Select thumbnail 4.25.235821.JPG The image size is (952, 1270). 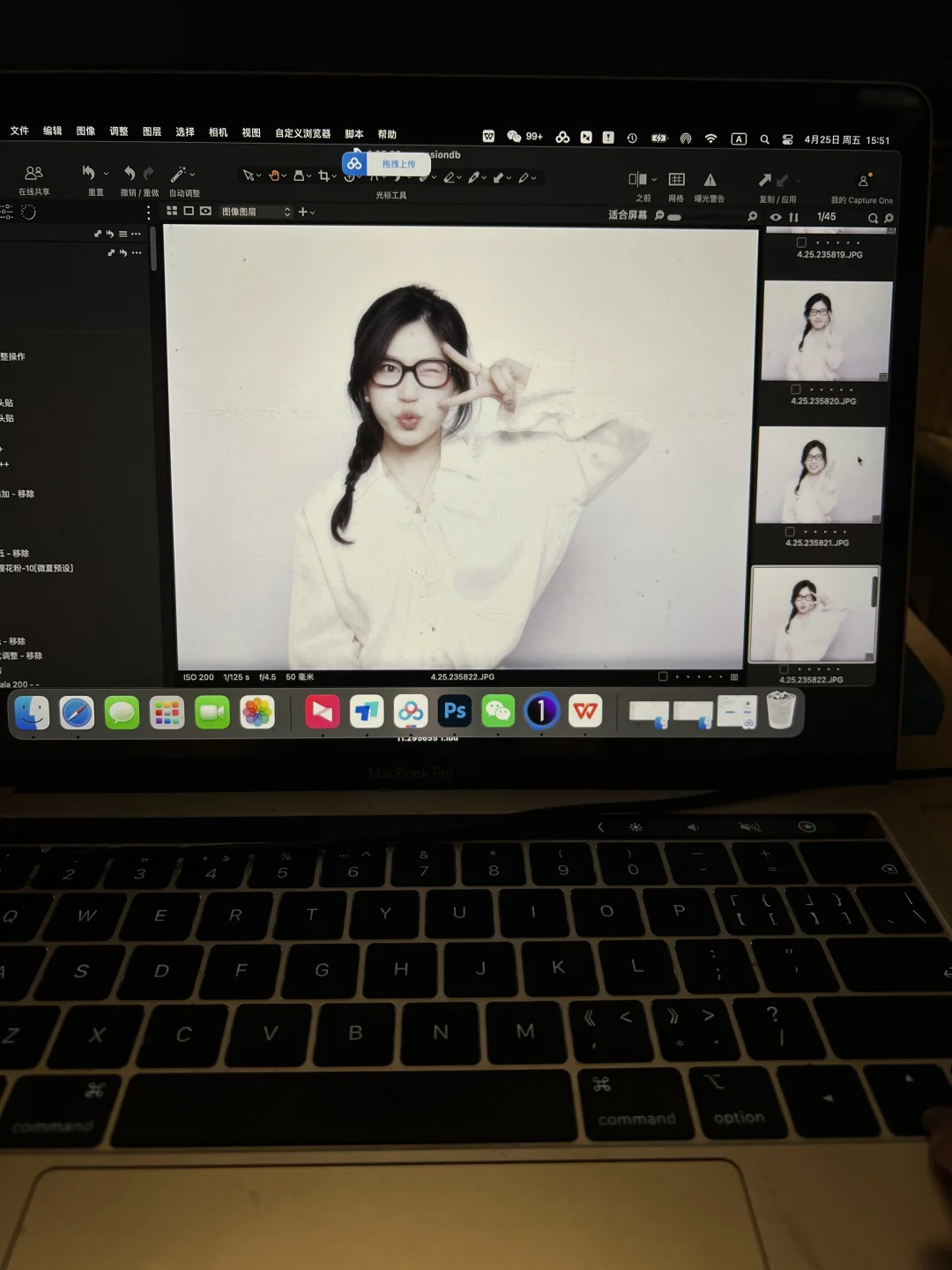point(820,475)
